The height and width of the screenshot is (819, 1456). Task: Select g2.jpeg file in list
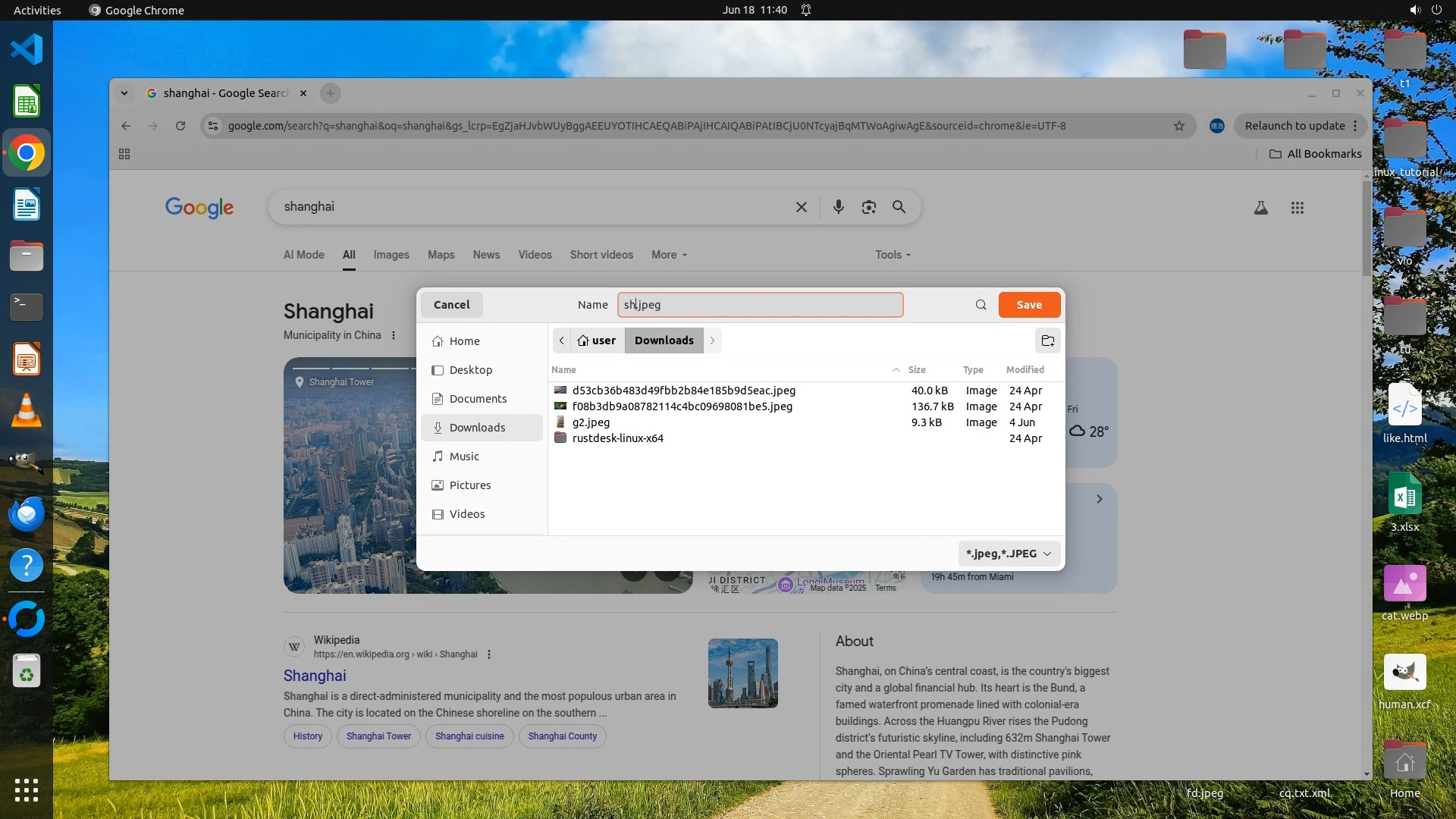591,422
